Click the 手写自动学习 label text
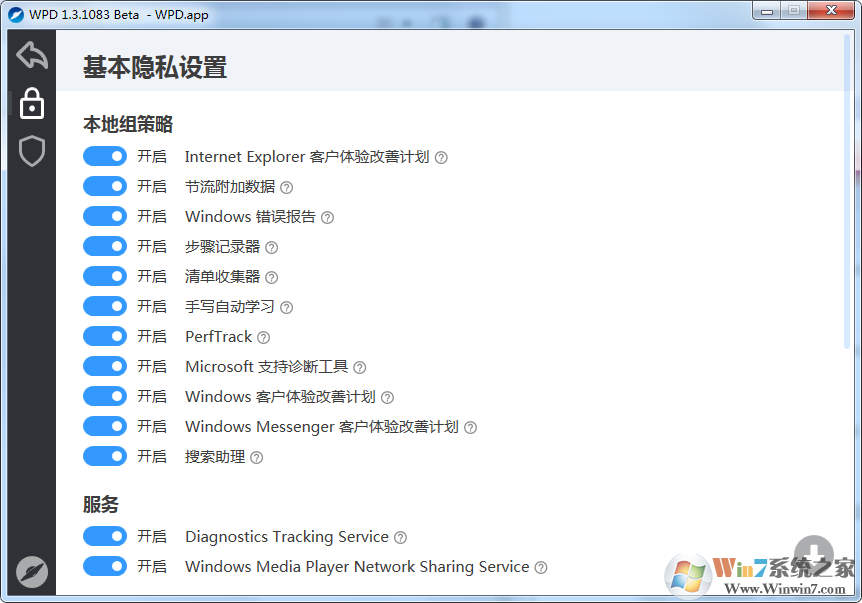862x603 pixels. click(x=230, y=306)
